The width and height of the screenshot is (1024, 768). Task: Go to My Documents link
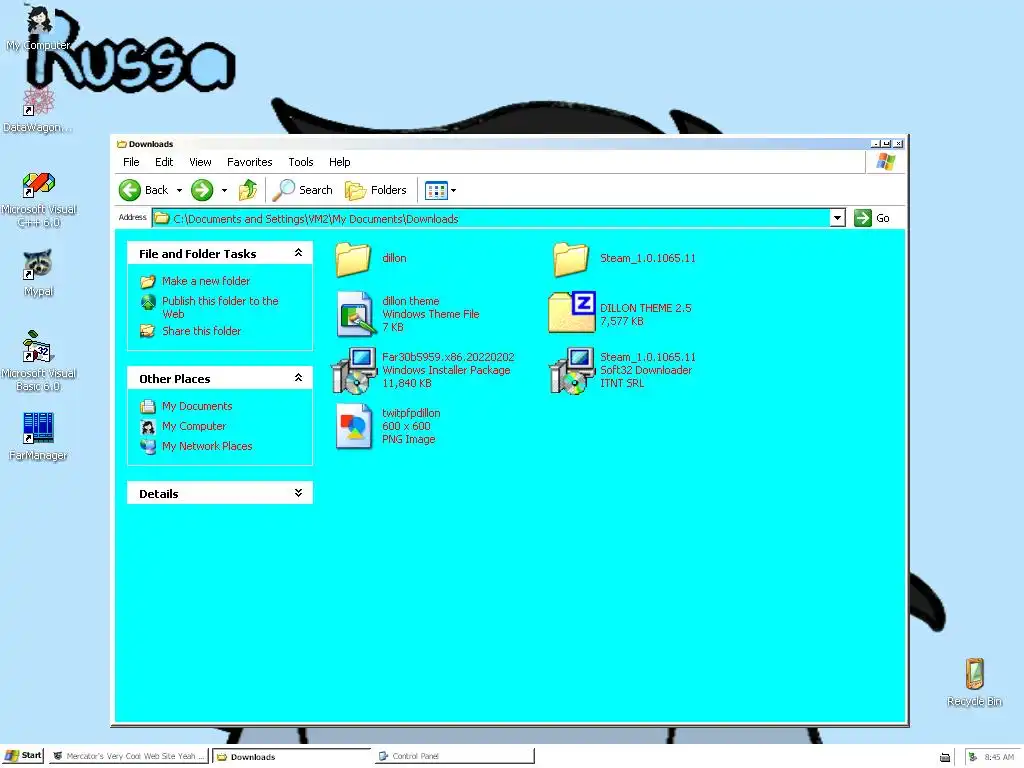(197, 406)
